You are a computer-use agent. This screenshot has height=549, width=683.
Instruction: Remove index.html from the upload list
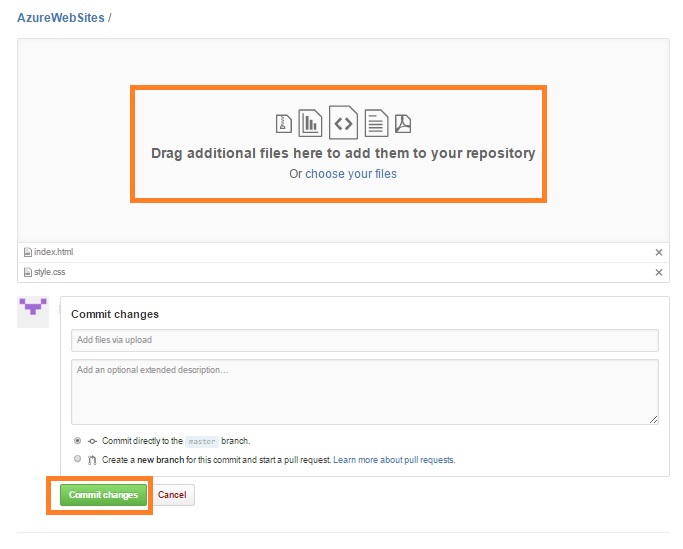(x=658, y=253)
